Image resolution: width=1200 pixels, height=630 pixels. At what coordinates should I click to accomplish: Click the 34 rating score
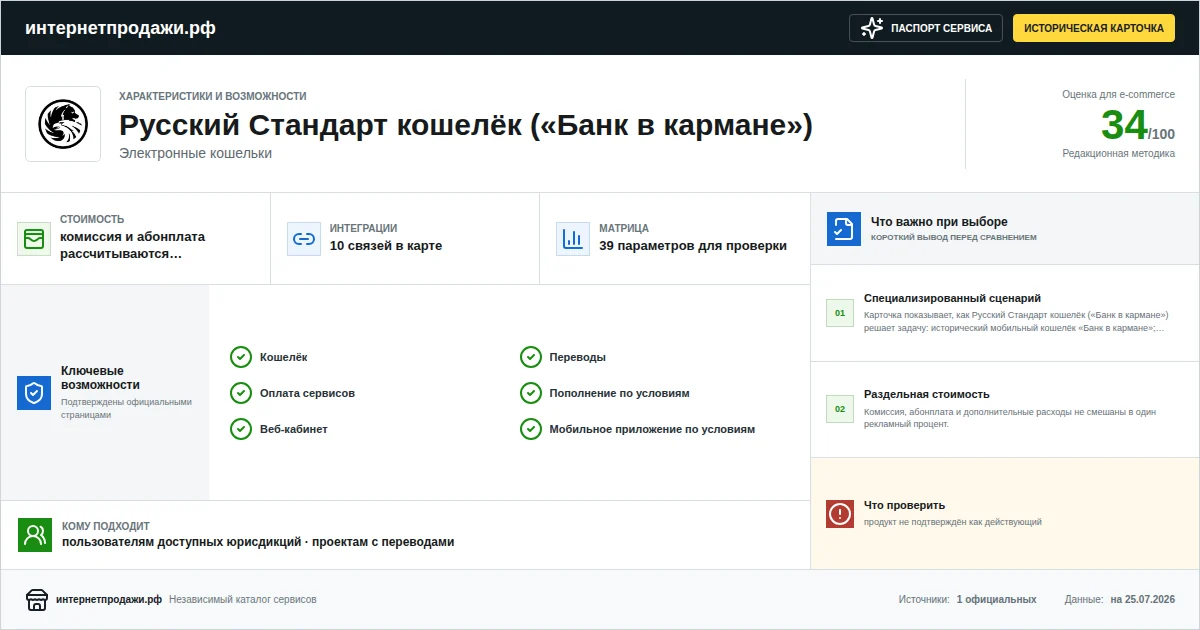pyautogui.click(x=1124, y=125)
